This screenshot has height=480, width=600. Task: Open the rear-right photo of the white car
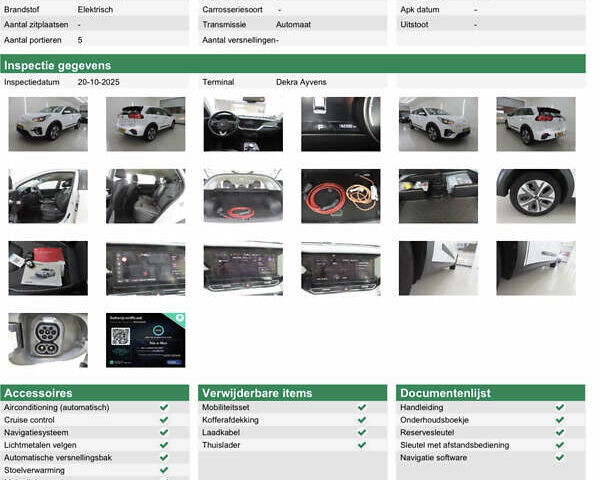pos(536,124)
